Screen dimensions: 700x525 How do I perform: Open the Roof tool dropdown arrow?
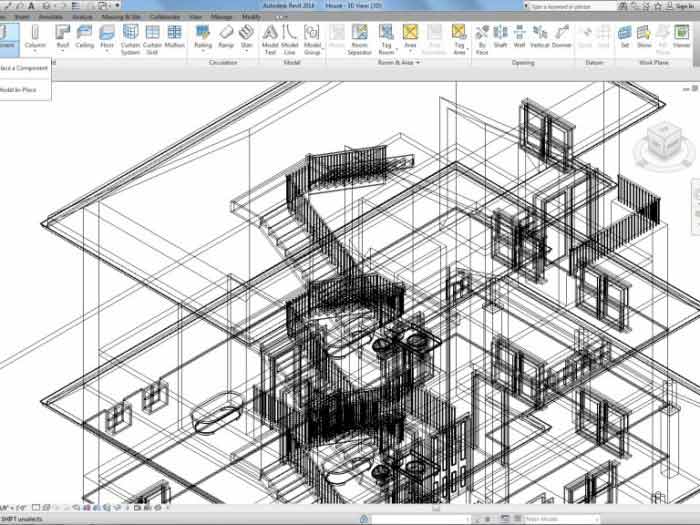coord(62,51)
